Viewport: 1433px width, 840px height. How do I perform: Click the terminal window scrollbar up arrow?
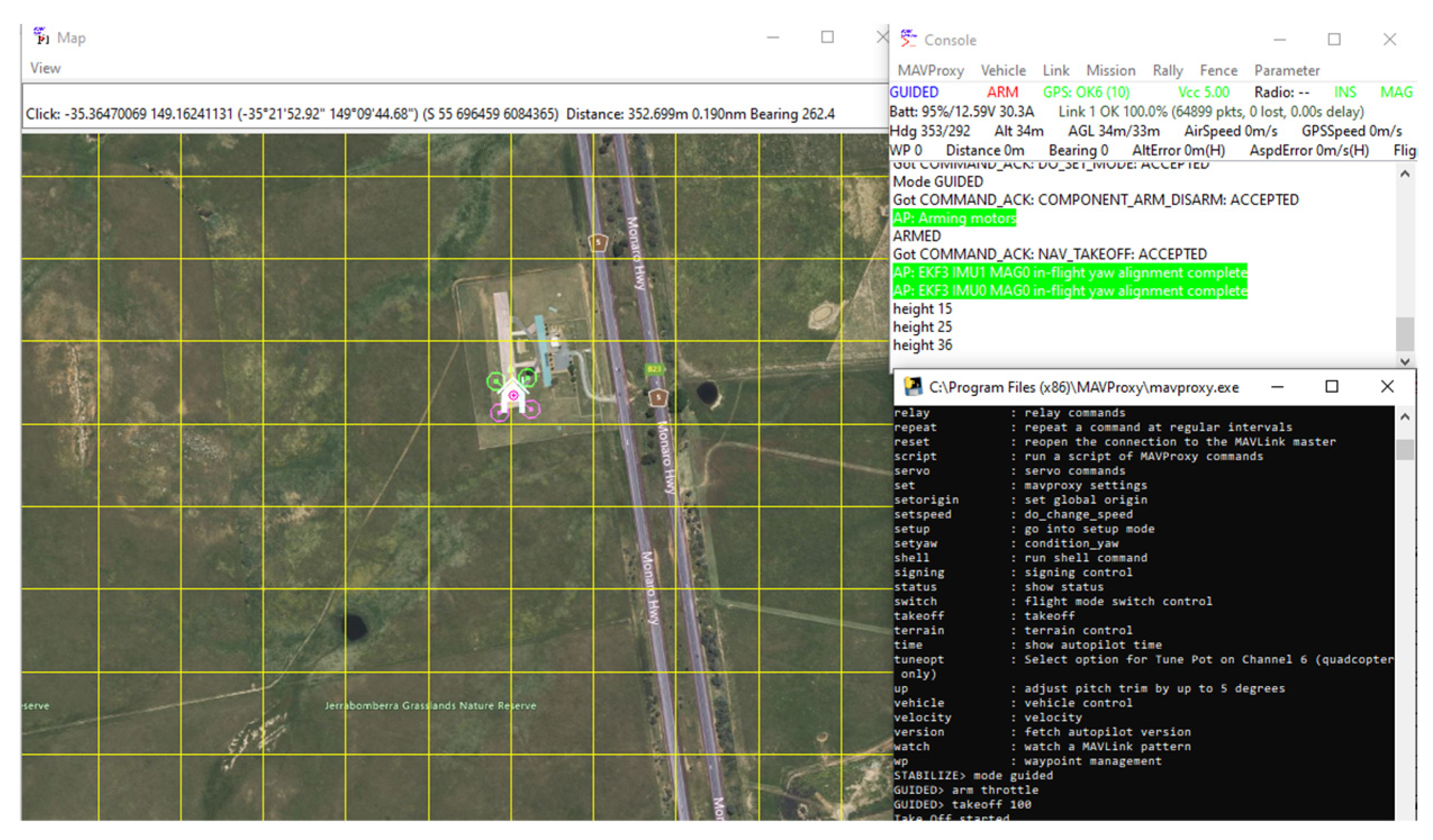point(1404,417)
